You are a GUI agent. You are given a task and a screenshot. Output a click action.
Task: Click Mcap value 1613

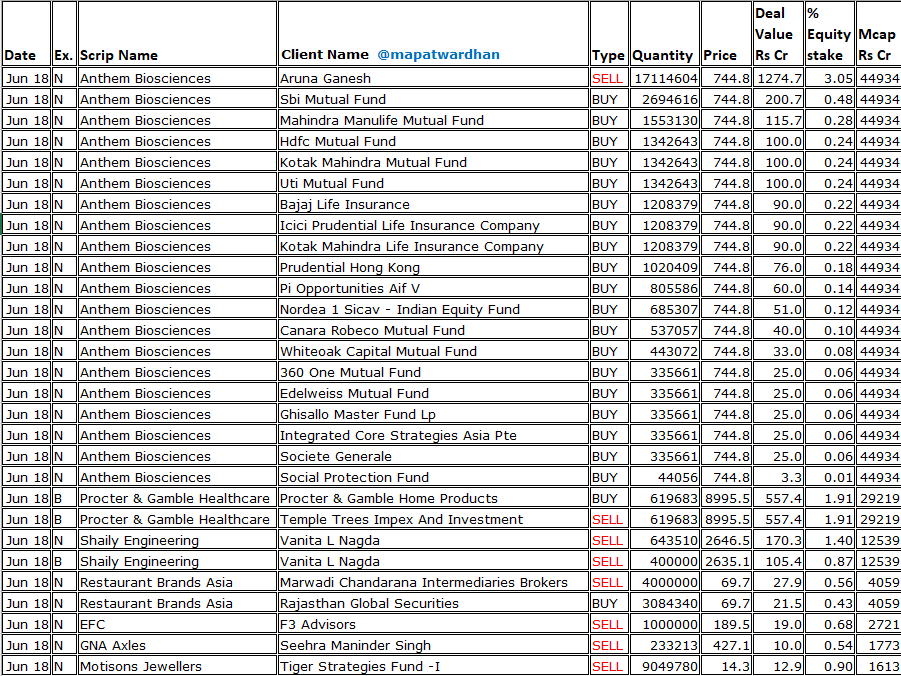point(878,666)
